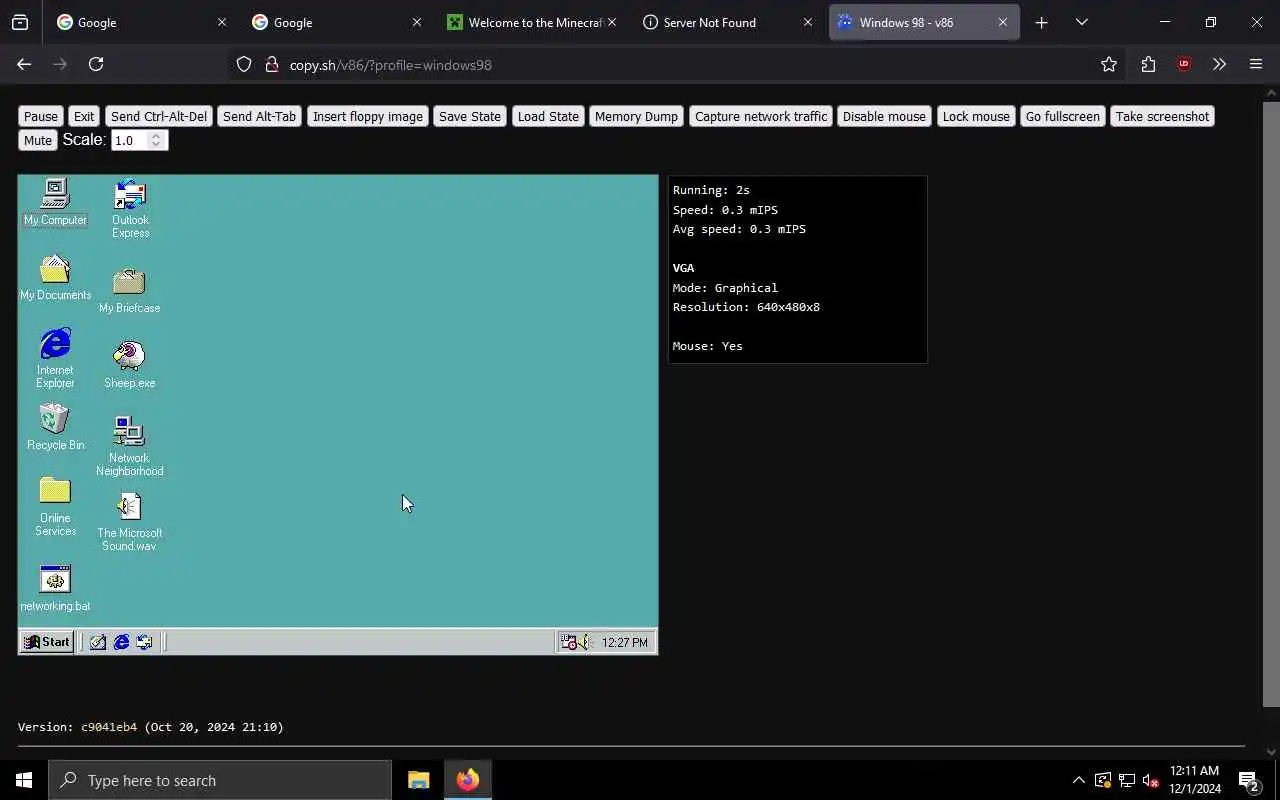
Task: Click the 12:27 PM clock in Windows 98 taskbar
Action: (625, 643)
